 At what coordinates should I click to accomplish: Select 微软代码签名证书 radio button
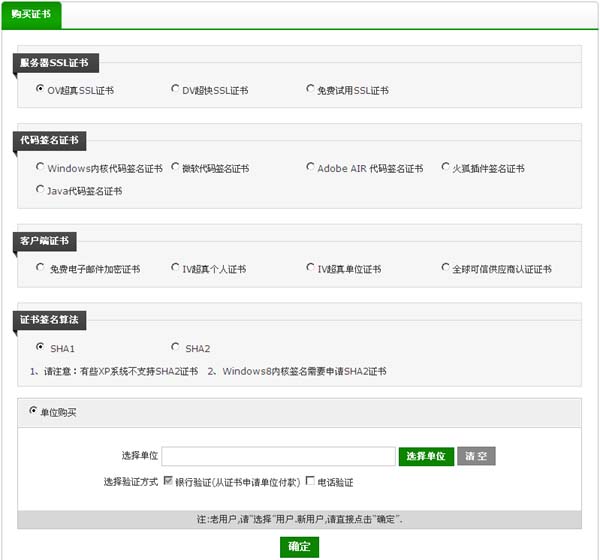(x=176, y=167)
